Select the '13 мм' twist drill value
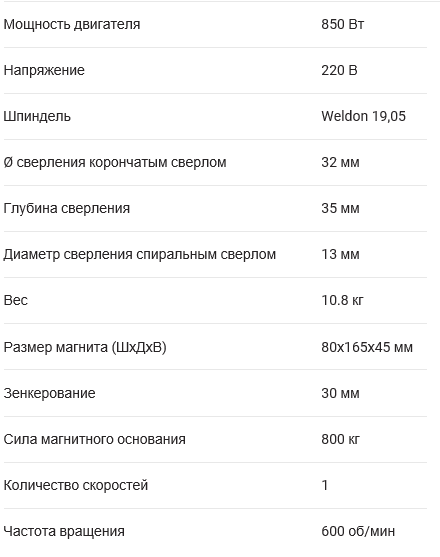The height and width of the screenshot is (557, 440). 340,254
